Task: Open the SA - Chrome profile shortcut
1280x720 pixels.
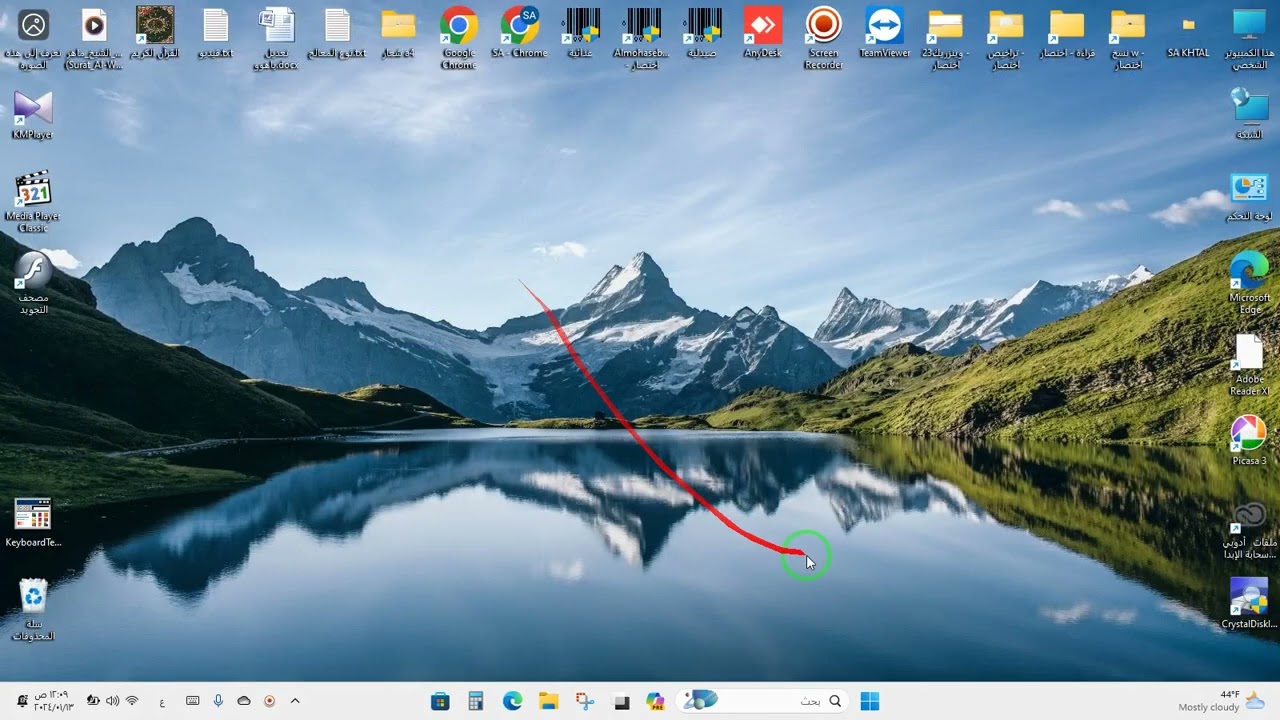Action: 519,33
